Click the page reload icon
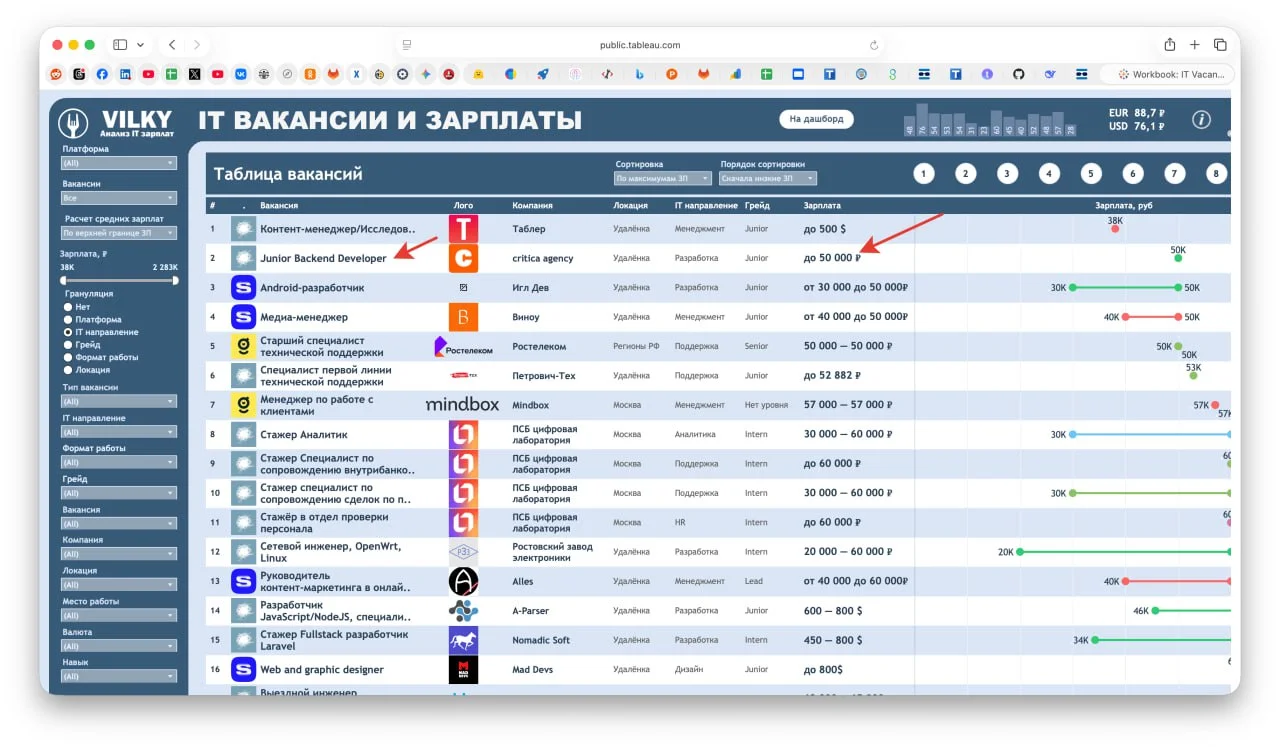 [x=874, y=45]
